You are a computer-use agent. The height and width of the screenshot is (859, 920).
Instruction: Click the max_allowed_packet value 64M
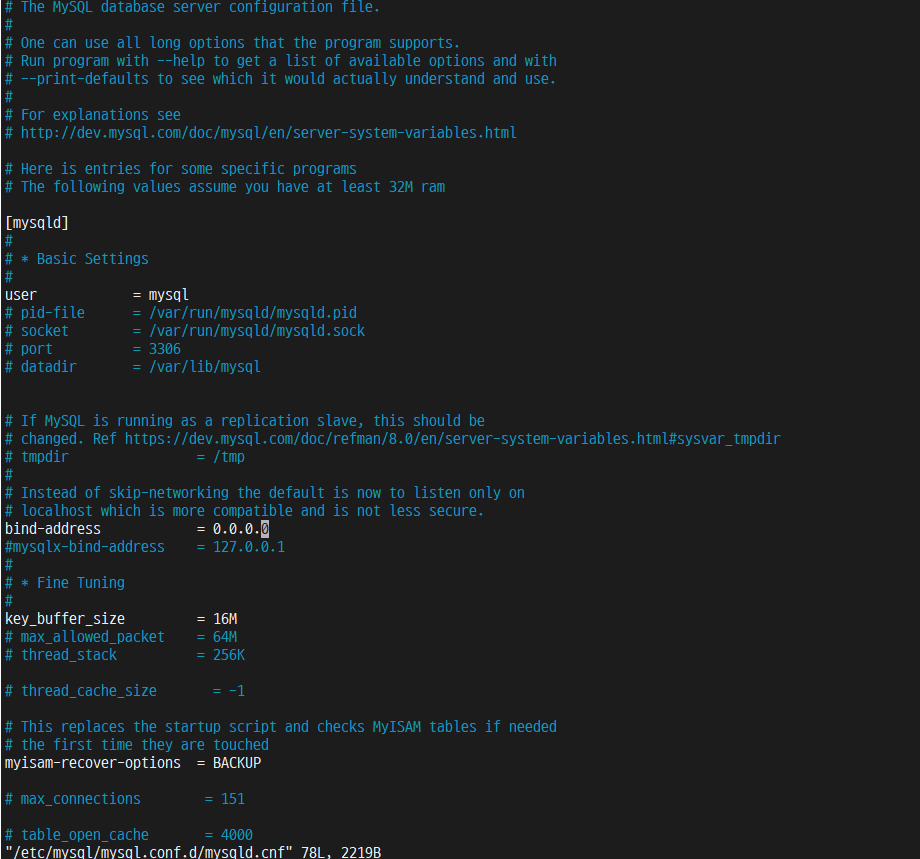point(225,637)
